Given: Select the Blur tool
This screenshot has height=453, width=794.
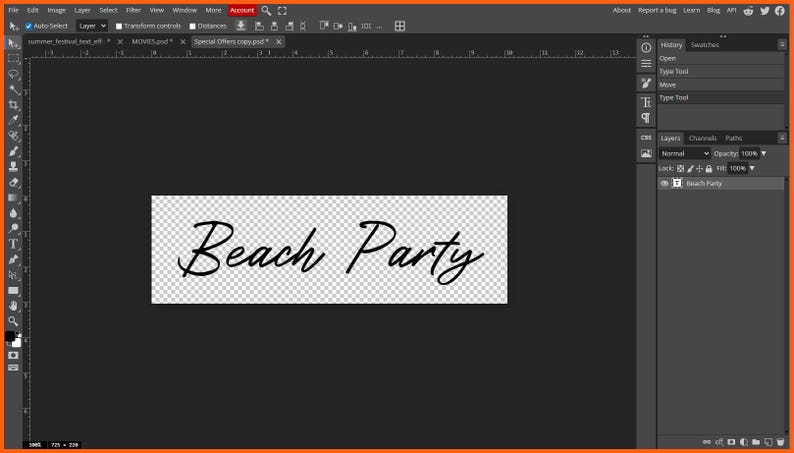Looking at the screenshot, I should (x=14, y=213).
